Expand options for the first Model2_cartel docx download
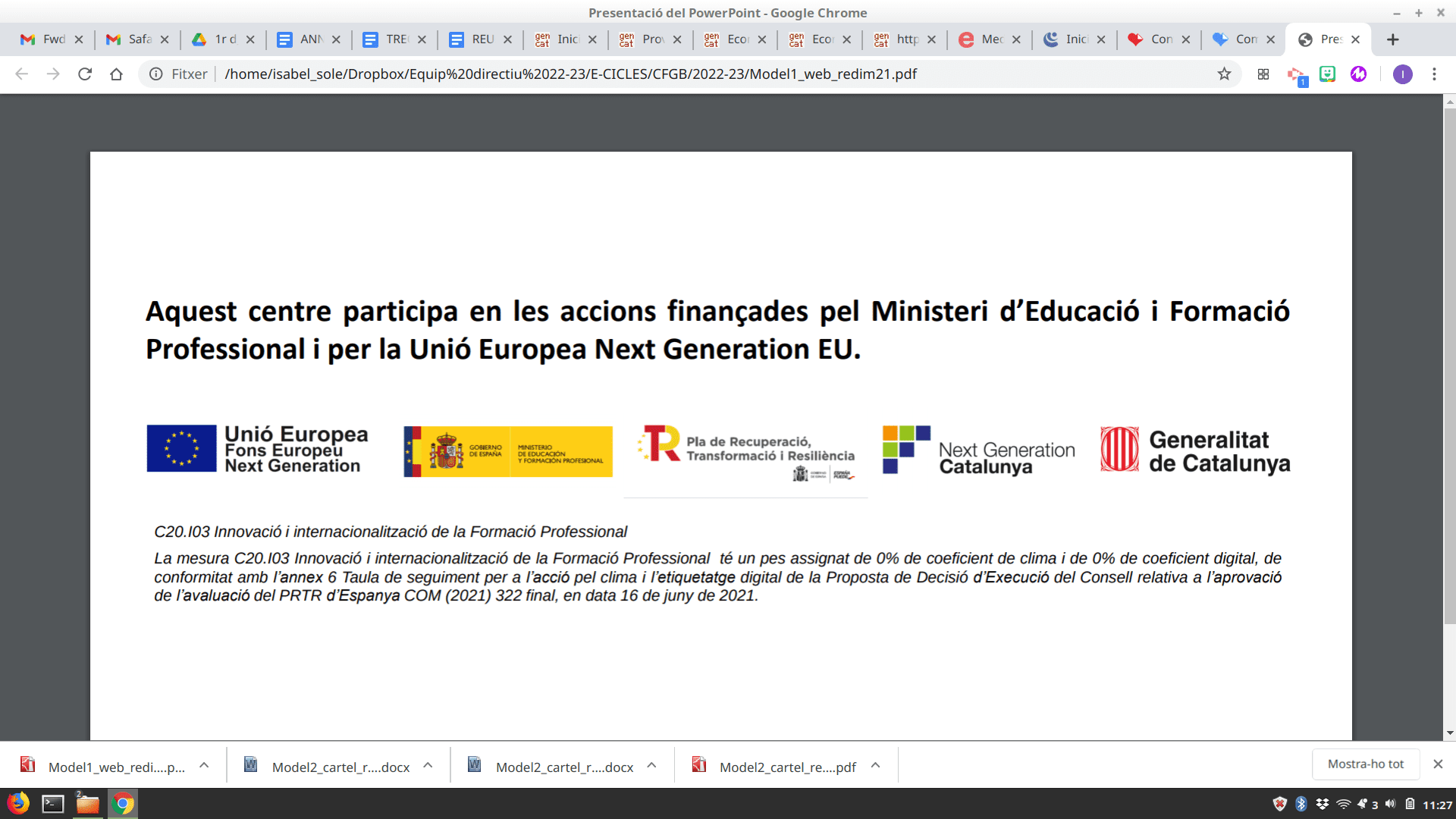 (x=428, y=766)
